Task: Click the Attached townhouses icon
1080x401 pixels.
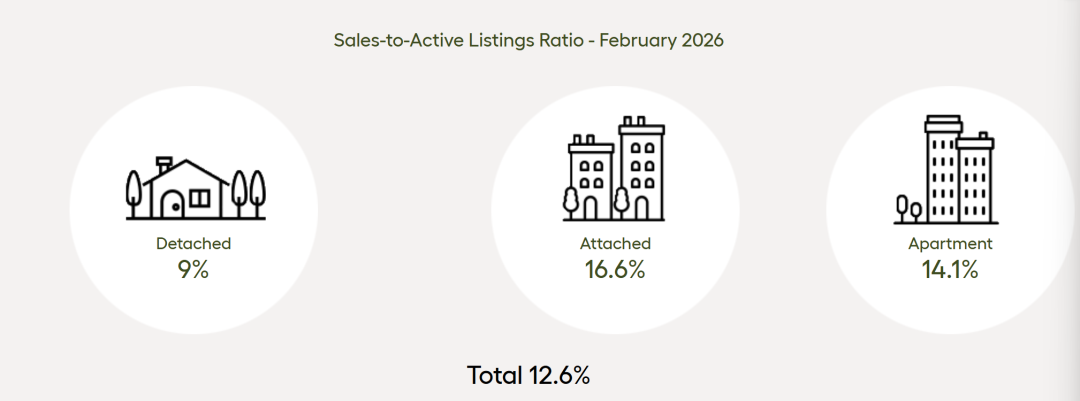Action: click(615, 168)
